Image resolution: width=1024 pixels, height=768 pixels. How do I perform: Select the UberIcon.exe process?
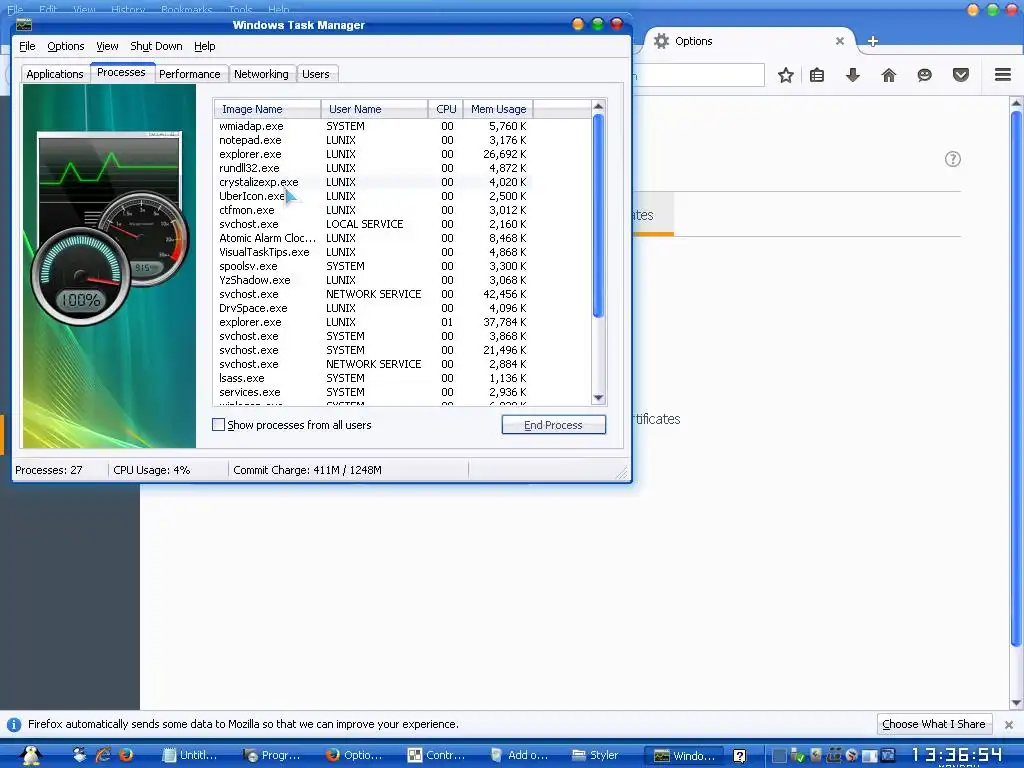click(x=372, y=196)
